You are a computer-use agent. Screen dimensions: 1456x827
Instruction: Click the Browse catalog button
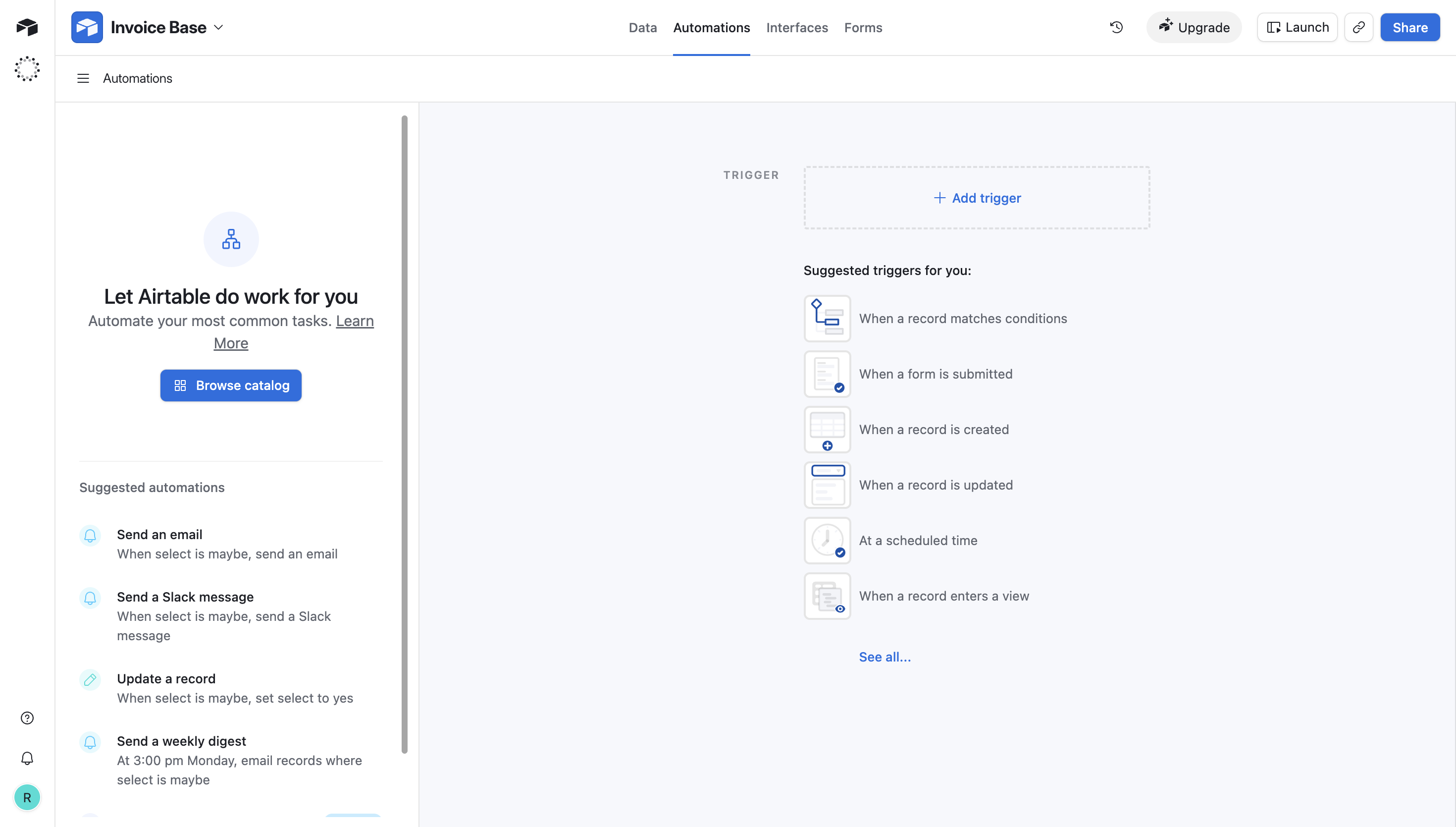230,385
